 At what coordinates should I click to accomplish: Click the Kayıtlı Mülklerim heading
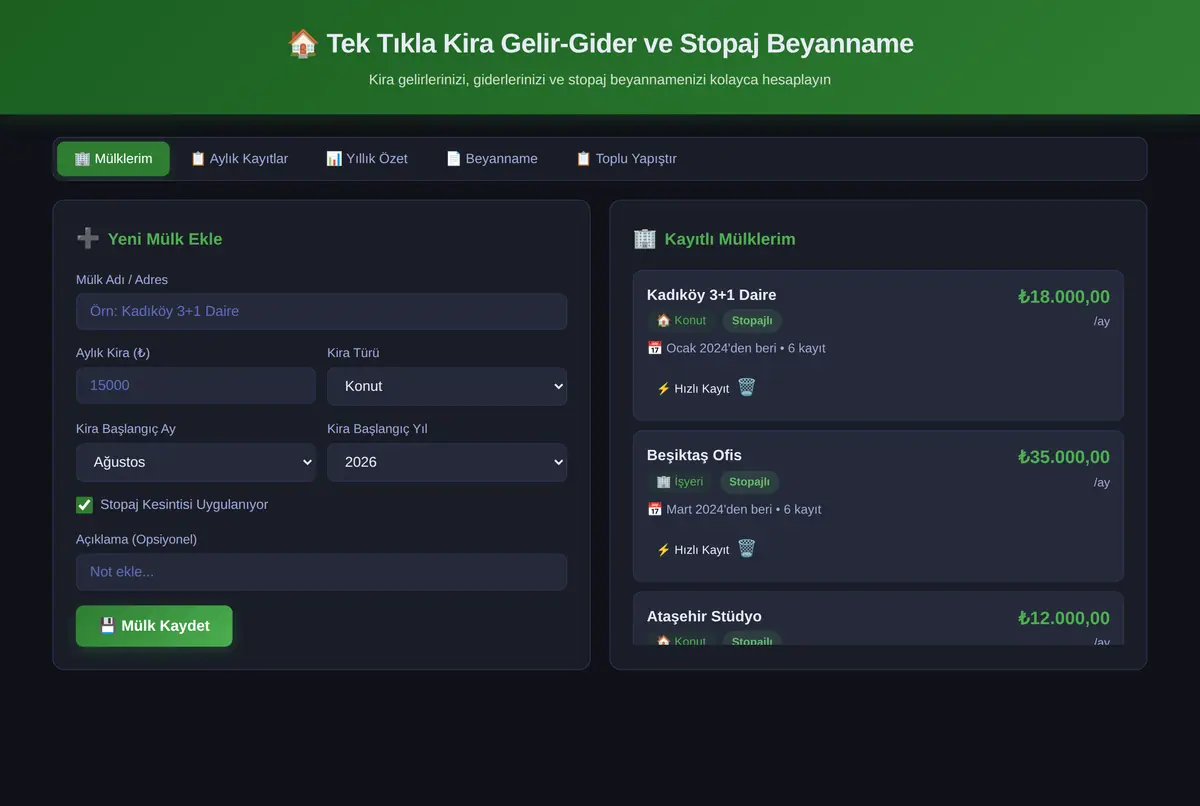tap(730, 239)
